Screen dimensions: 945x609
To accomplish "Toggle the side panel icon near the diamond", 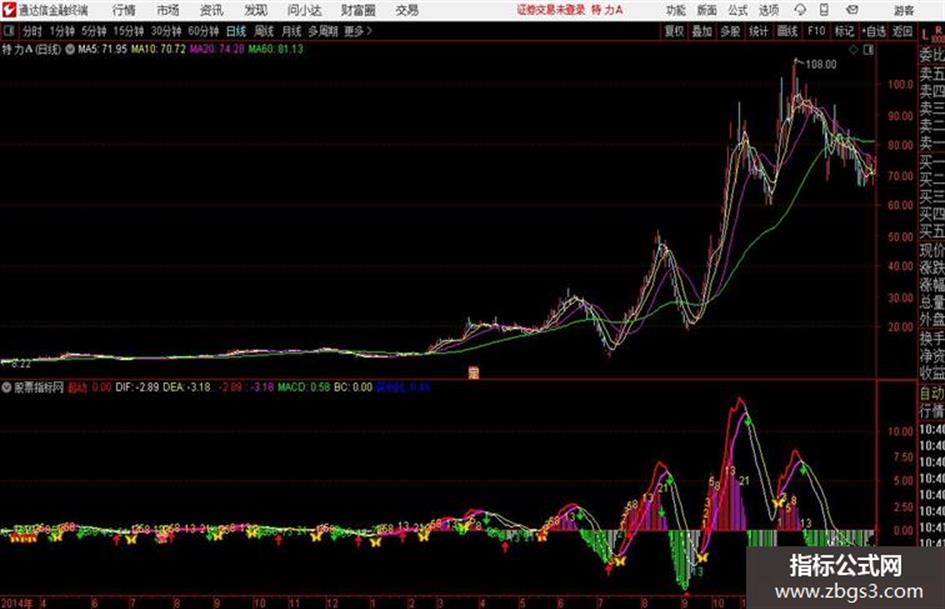I will (x=868, y=50).
